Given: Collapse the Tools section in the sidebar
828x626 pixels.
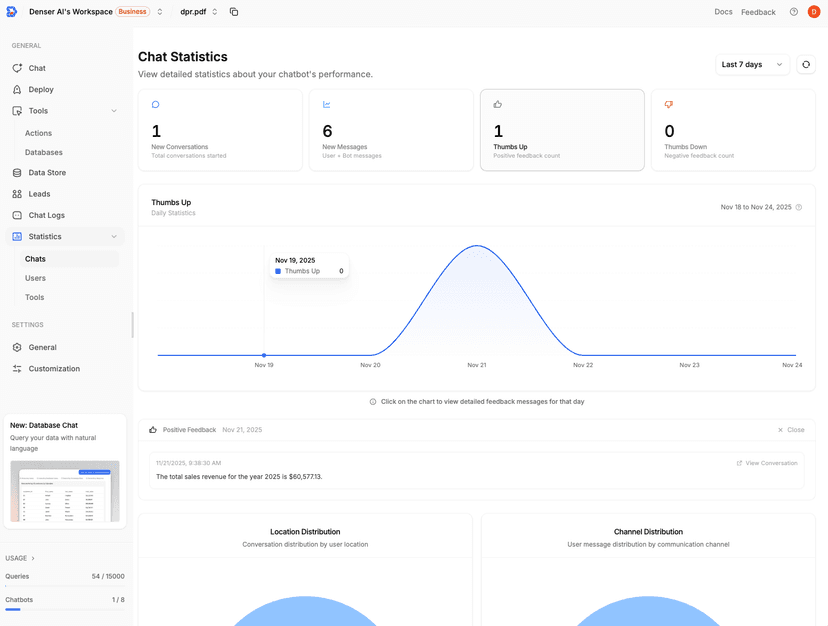Looking at the screenshot, I should point(115,110).
